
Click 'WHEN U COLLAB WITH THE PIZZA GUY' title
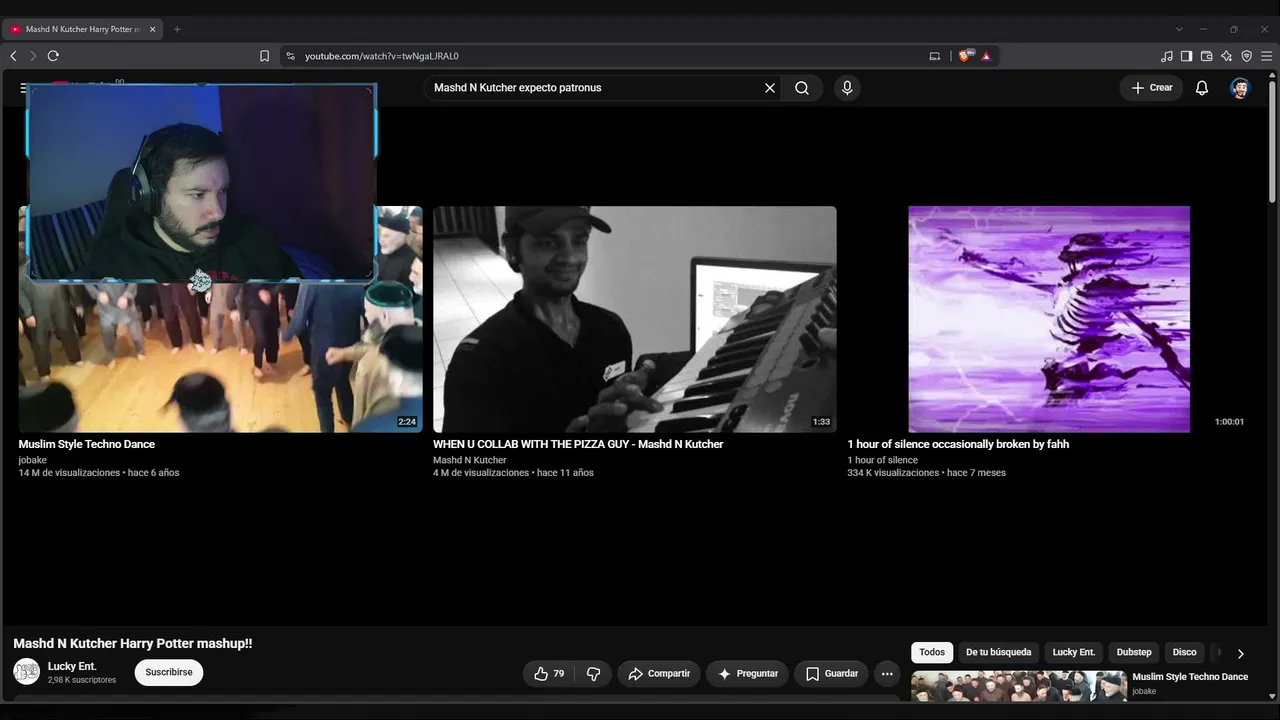pyautogui.click(x=578, y=444)
